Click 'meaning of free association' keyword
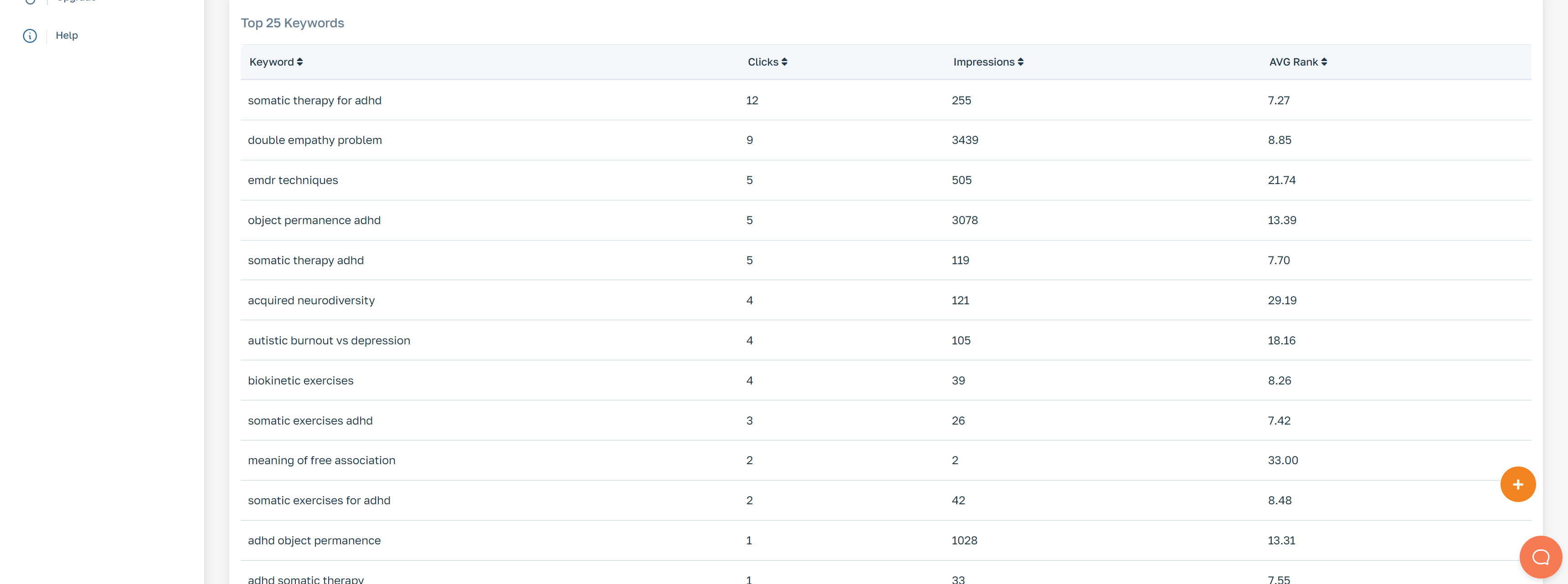This screenshot has width=1568, height=584. tap(321, 461)
